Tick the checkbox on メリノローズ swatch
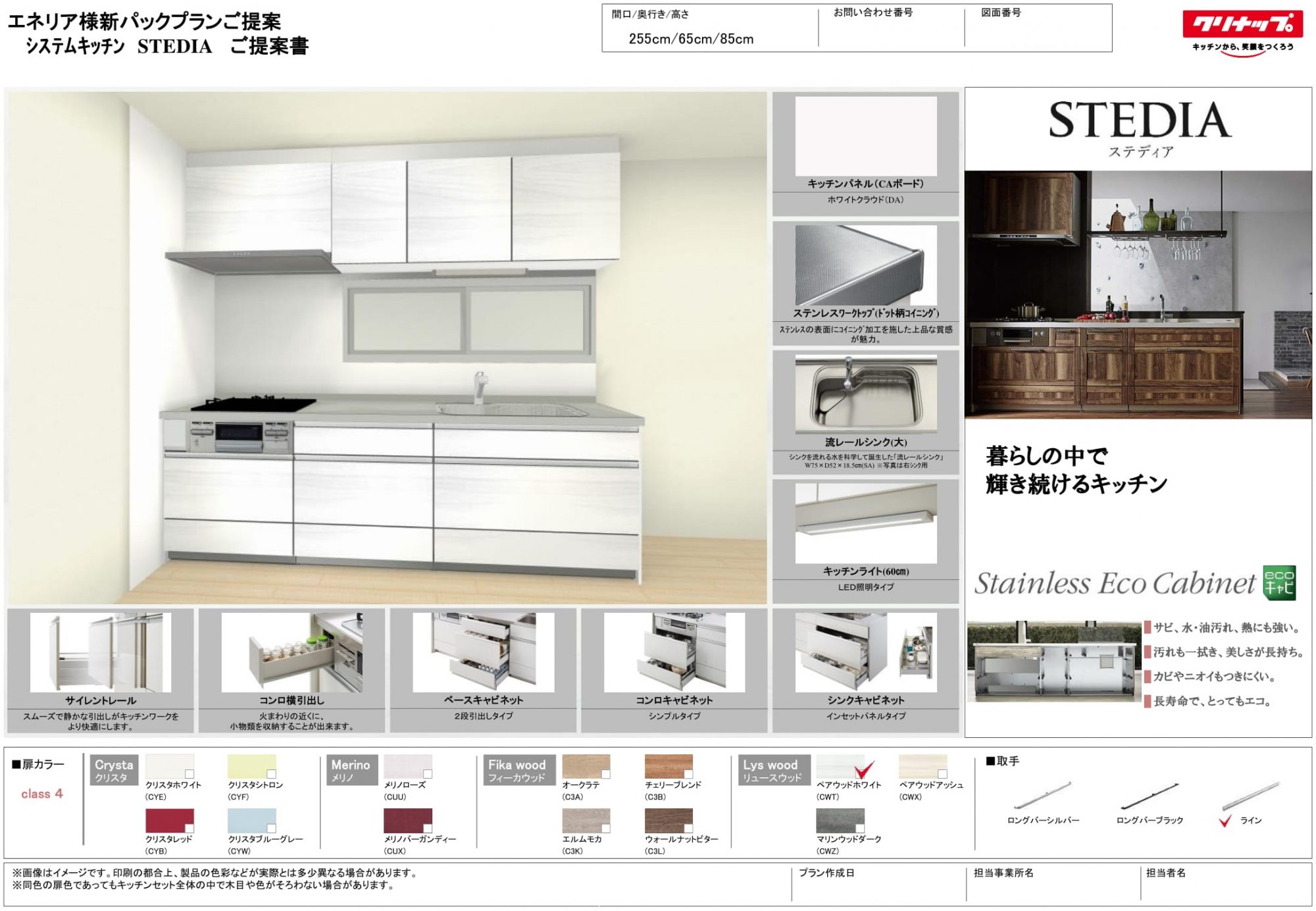The height and width of the screenshot is (911, 1316). [x=428, y=774]
